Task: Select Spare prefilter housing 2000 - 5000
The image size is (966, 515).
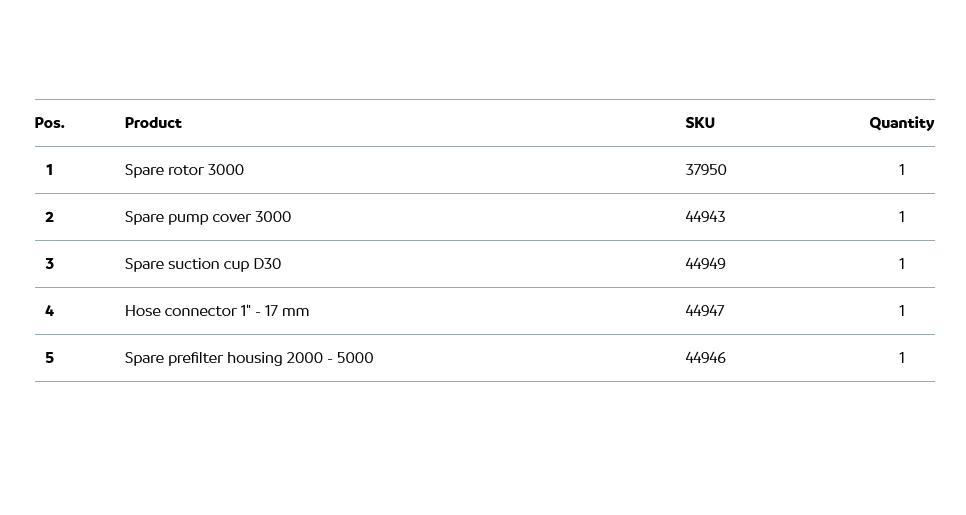Action: pyautogui.click(x=249, y=358)
